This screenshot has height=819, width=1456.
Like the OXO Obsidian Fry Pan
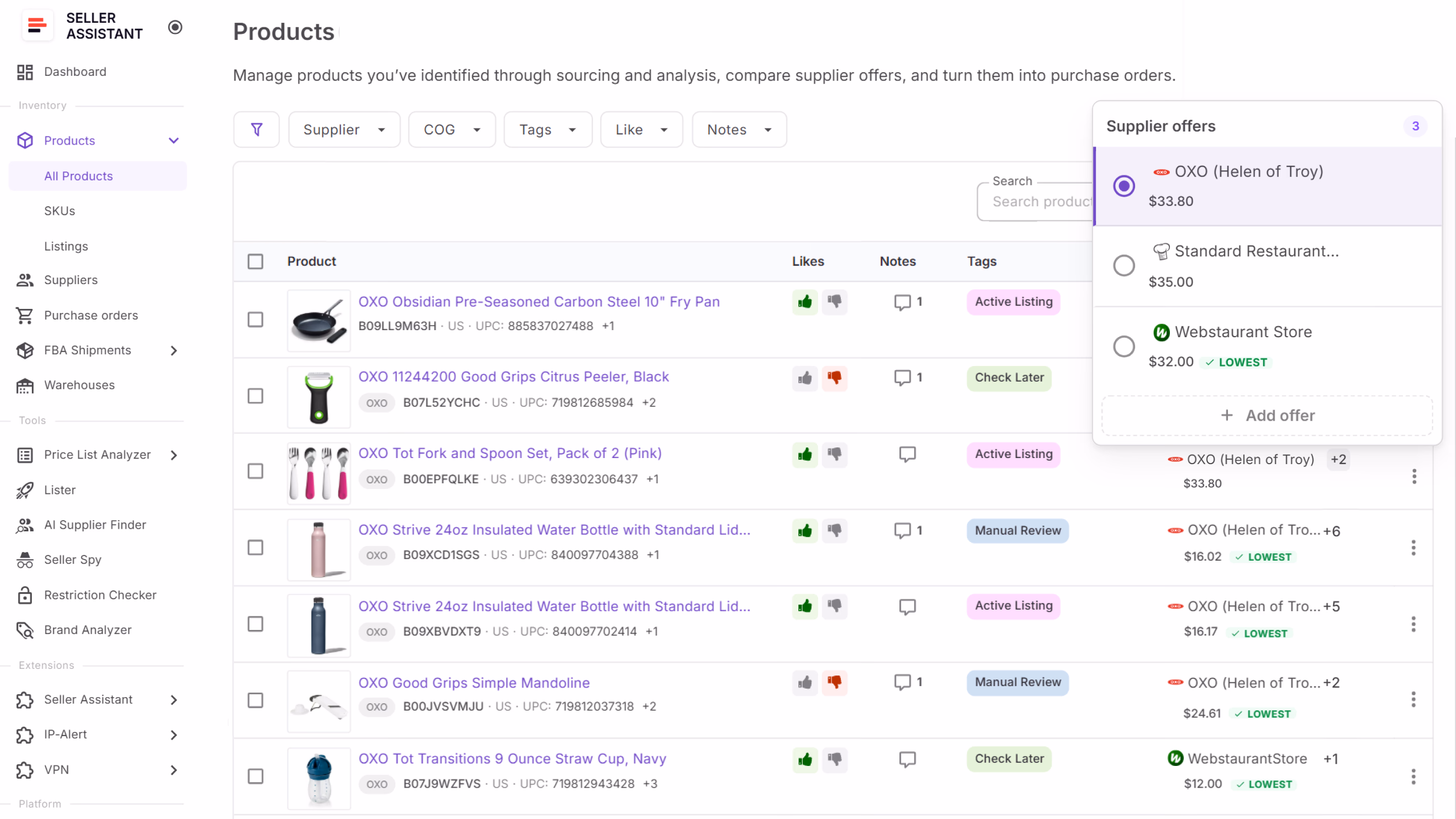pos(805,302)
